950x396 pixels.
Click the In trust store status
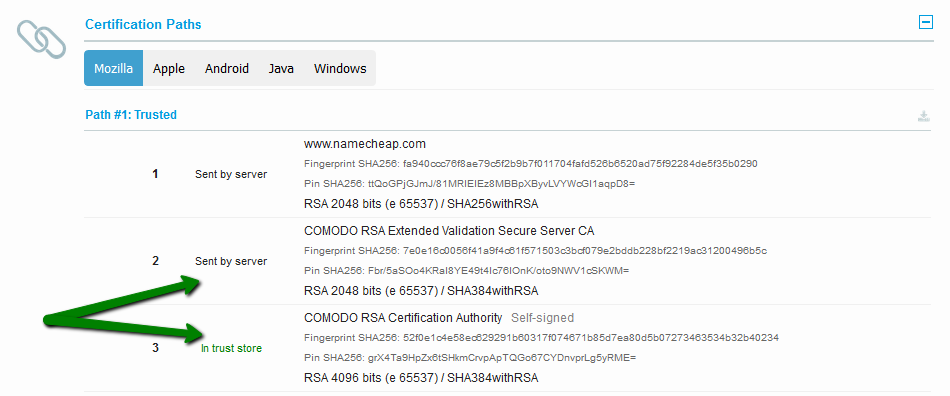231,348
